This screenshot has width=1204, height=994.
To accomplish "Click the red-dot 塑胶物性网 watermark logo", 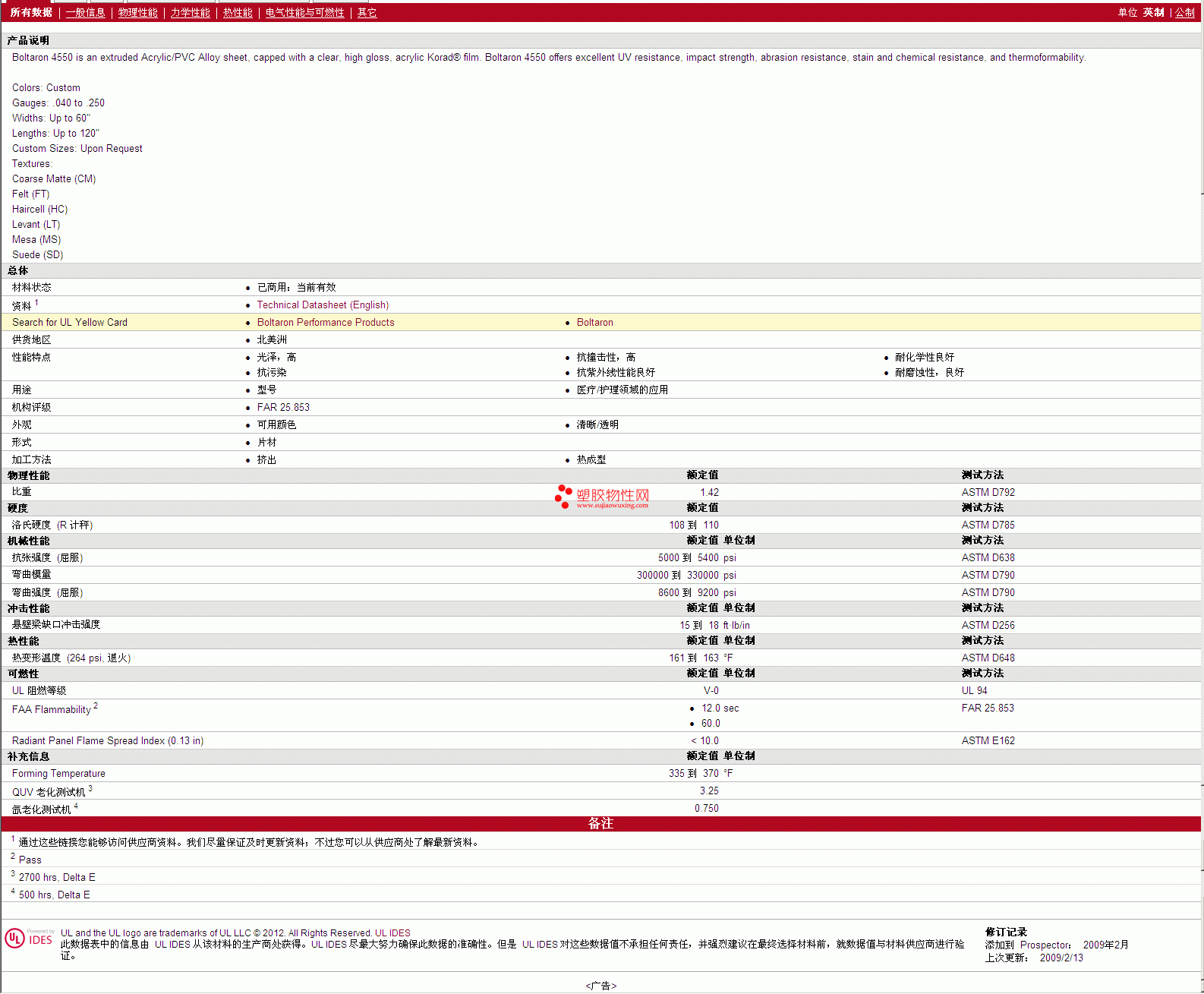I will [602, 497].
